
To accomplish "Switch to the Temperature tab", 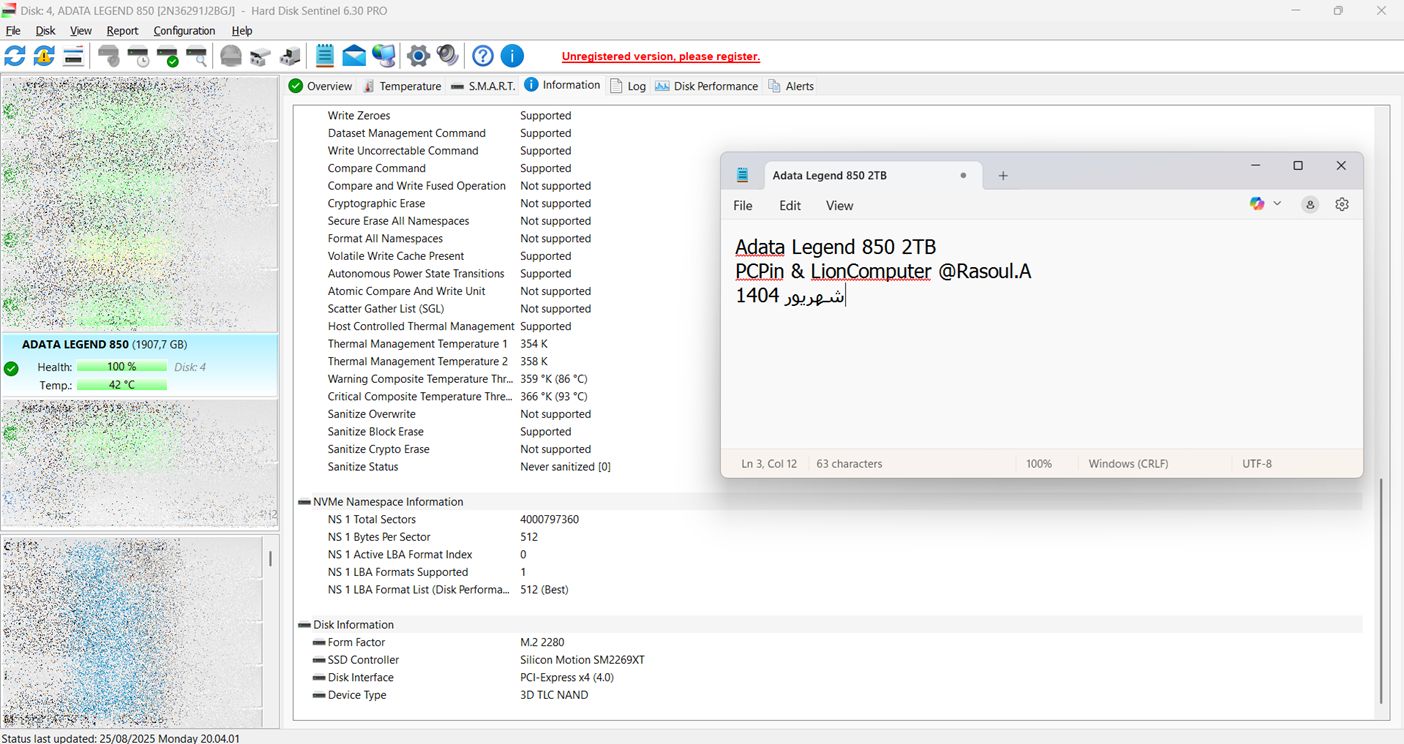I will tap(401, 86).
